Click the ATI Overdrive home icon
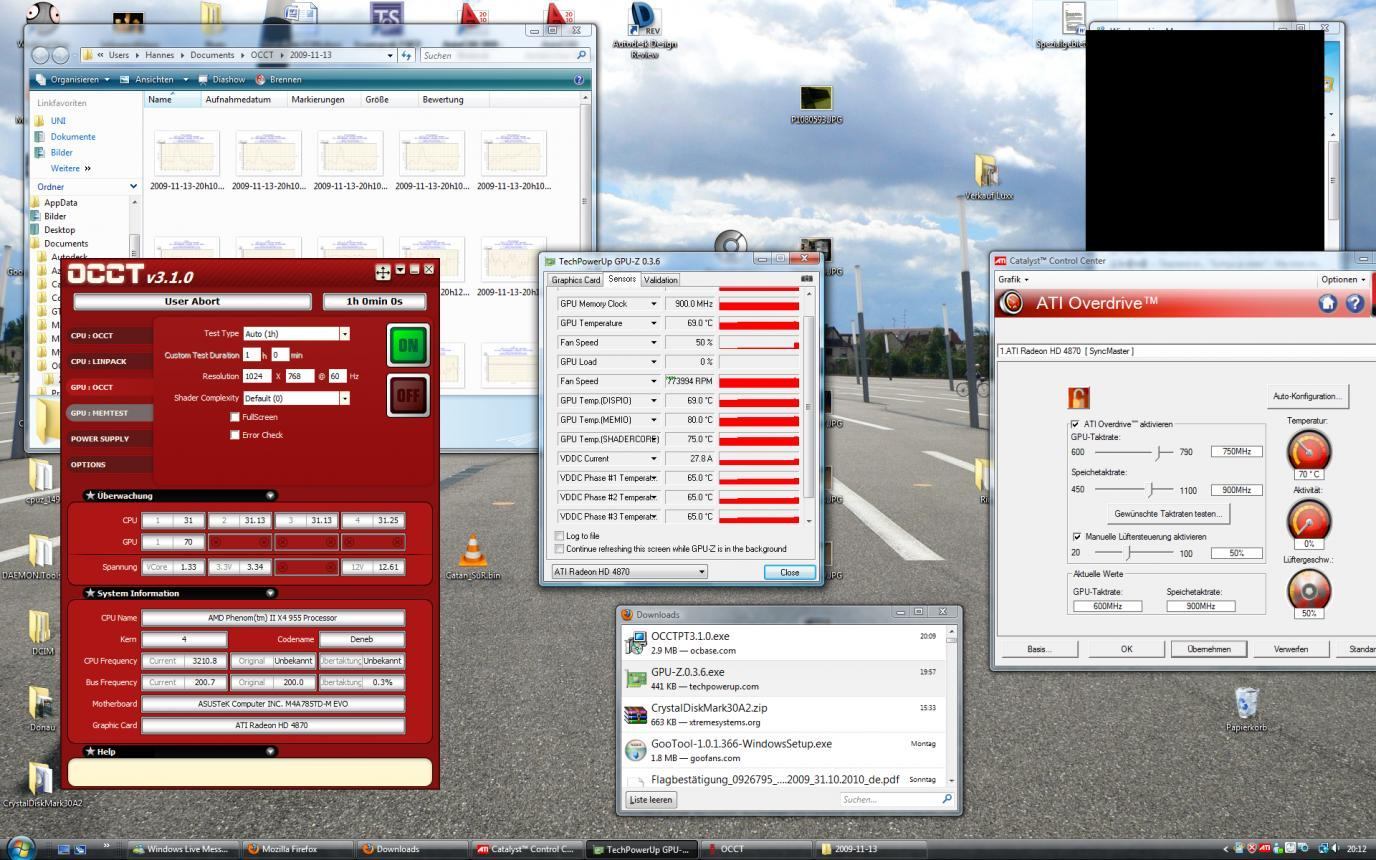The width and height of the screenshot is (1376, 860). (x=1327, y=303)
